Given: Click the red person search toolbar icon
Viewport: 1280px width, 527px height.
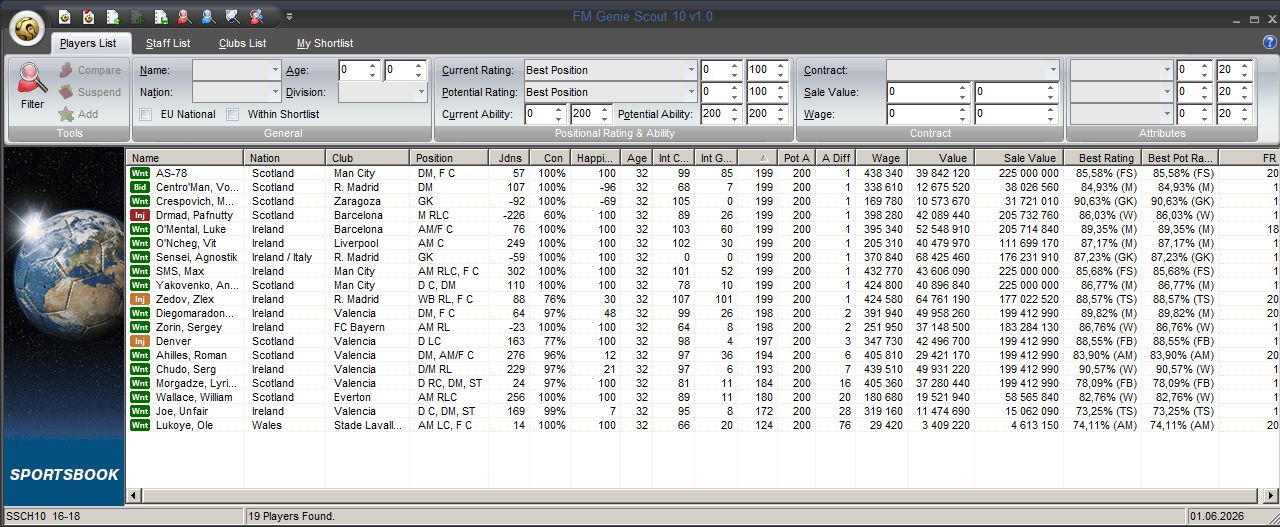Looking at the screenshot, I should [184, 16].
